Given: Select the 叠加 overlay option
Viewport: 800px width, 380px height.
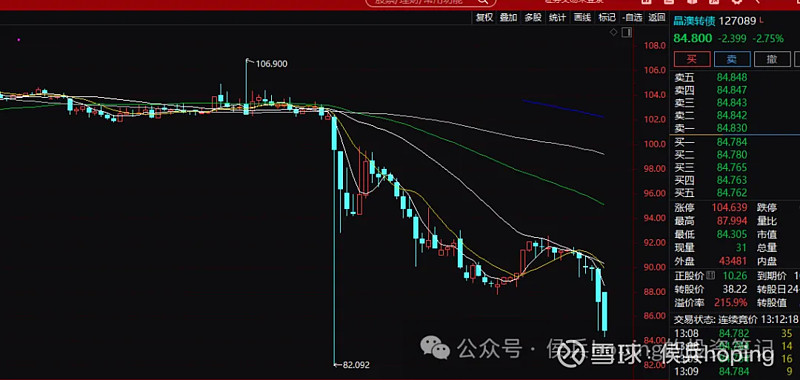Looking at the screenshot, I should coord(509,17).
